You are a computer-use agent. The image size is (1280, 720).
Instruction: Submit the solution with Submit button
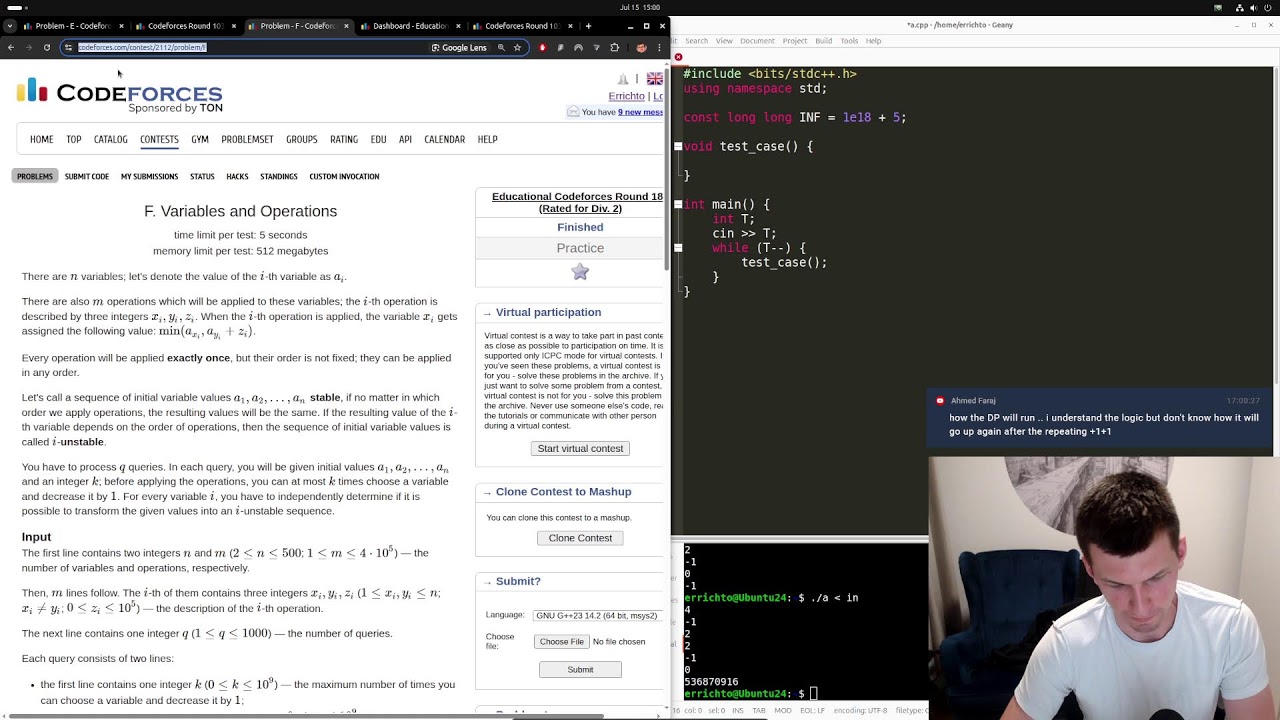point(580,670)
